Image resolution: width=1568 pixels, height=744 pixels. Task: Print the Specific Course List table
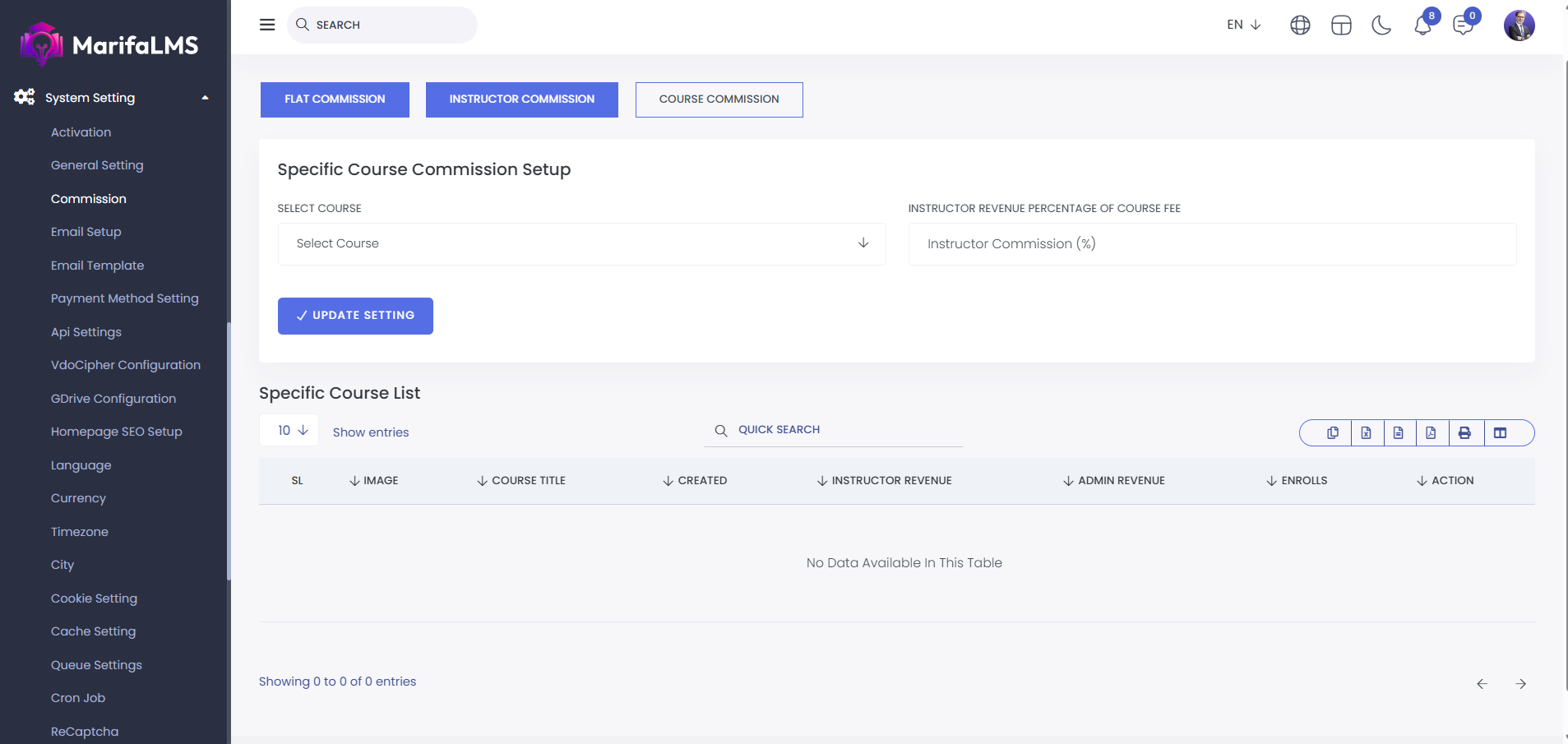coord(1464,432)
